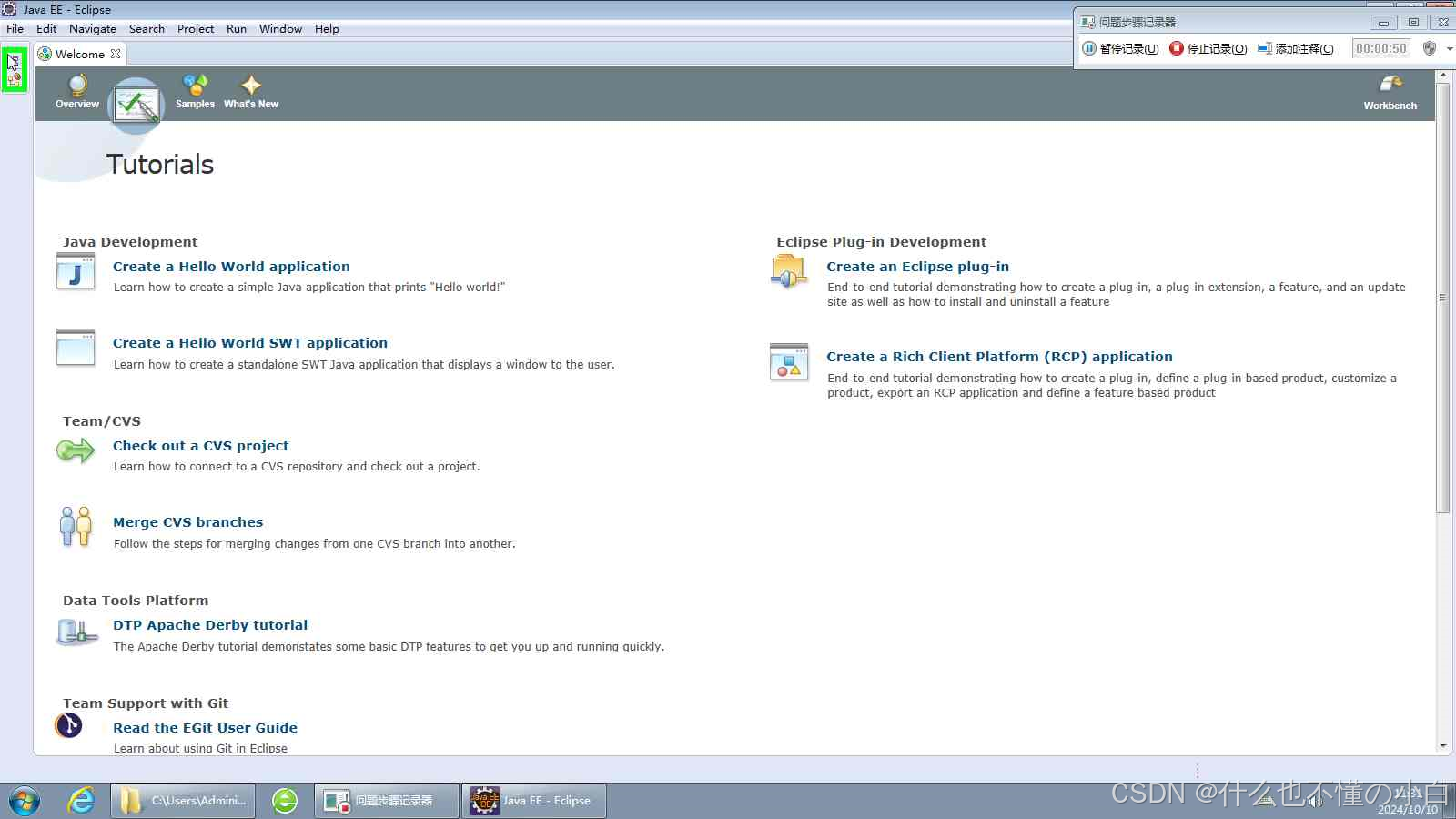This screenshot has height=819, width=1456.
Task: Open the Windows Start orb
Action: [x=24, y=801]
